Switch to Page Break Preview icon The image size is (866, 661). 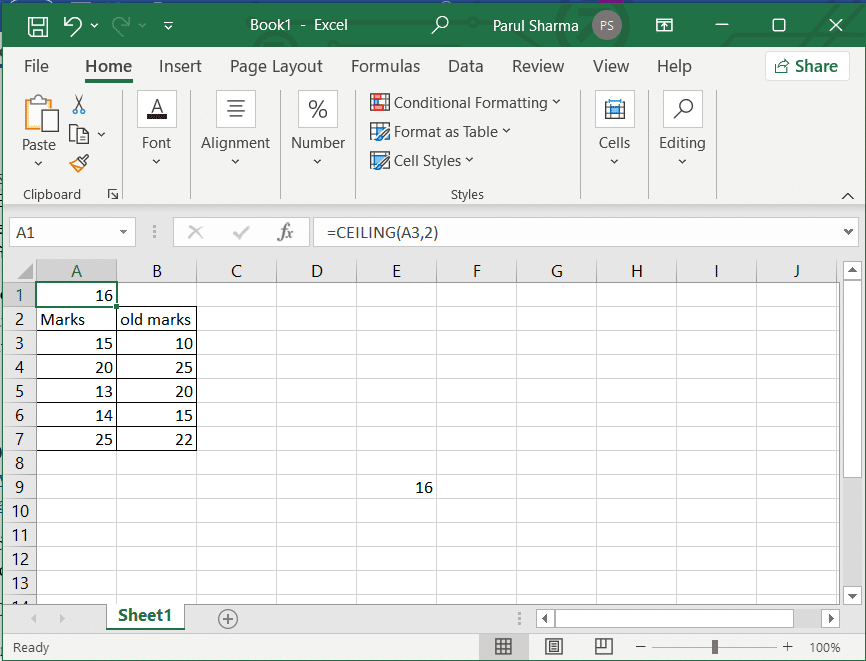coord(604,647)
